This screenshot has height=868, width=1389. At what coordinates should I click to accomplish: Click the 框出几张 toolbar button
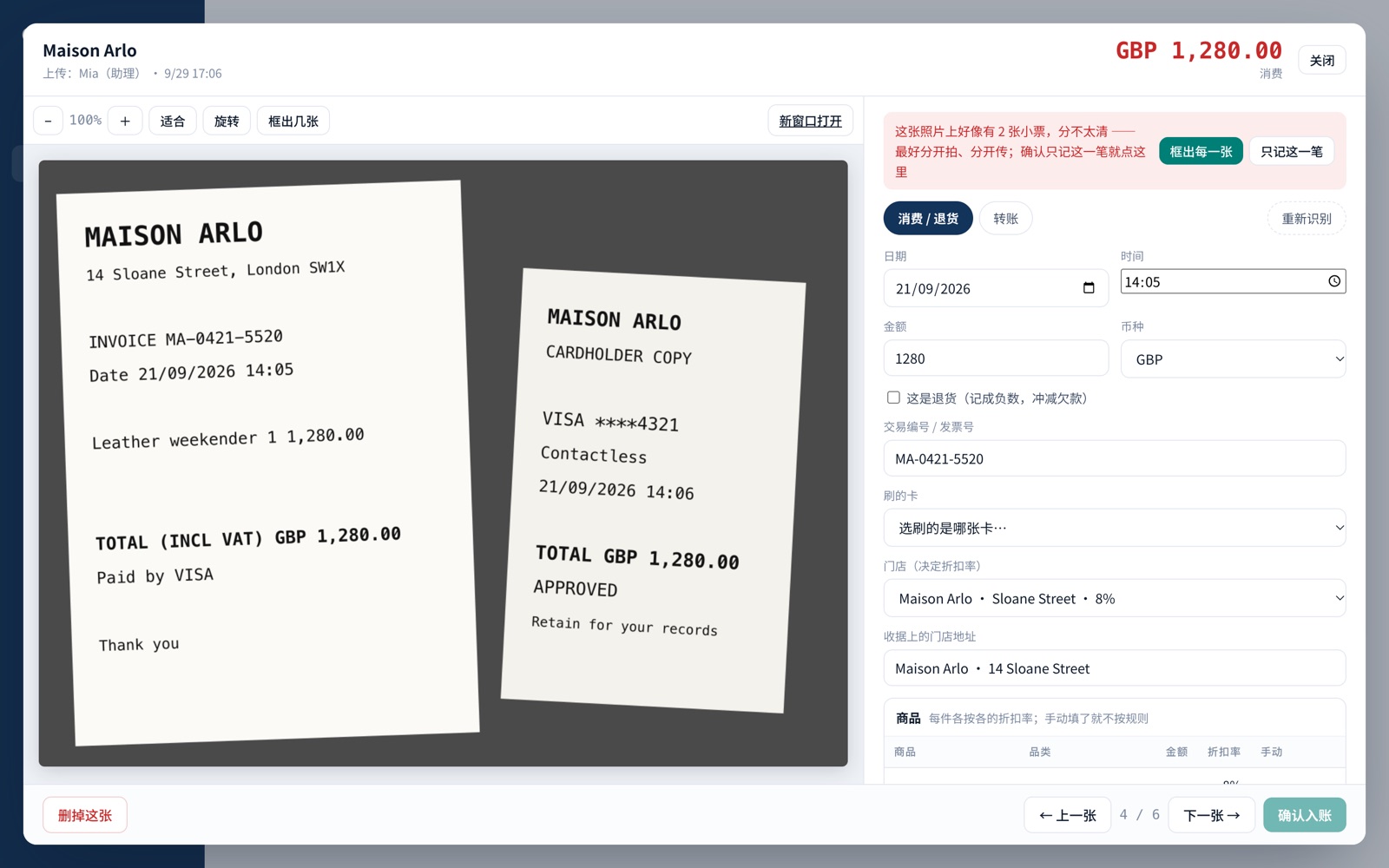tap(293, 121)
